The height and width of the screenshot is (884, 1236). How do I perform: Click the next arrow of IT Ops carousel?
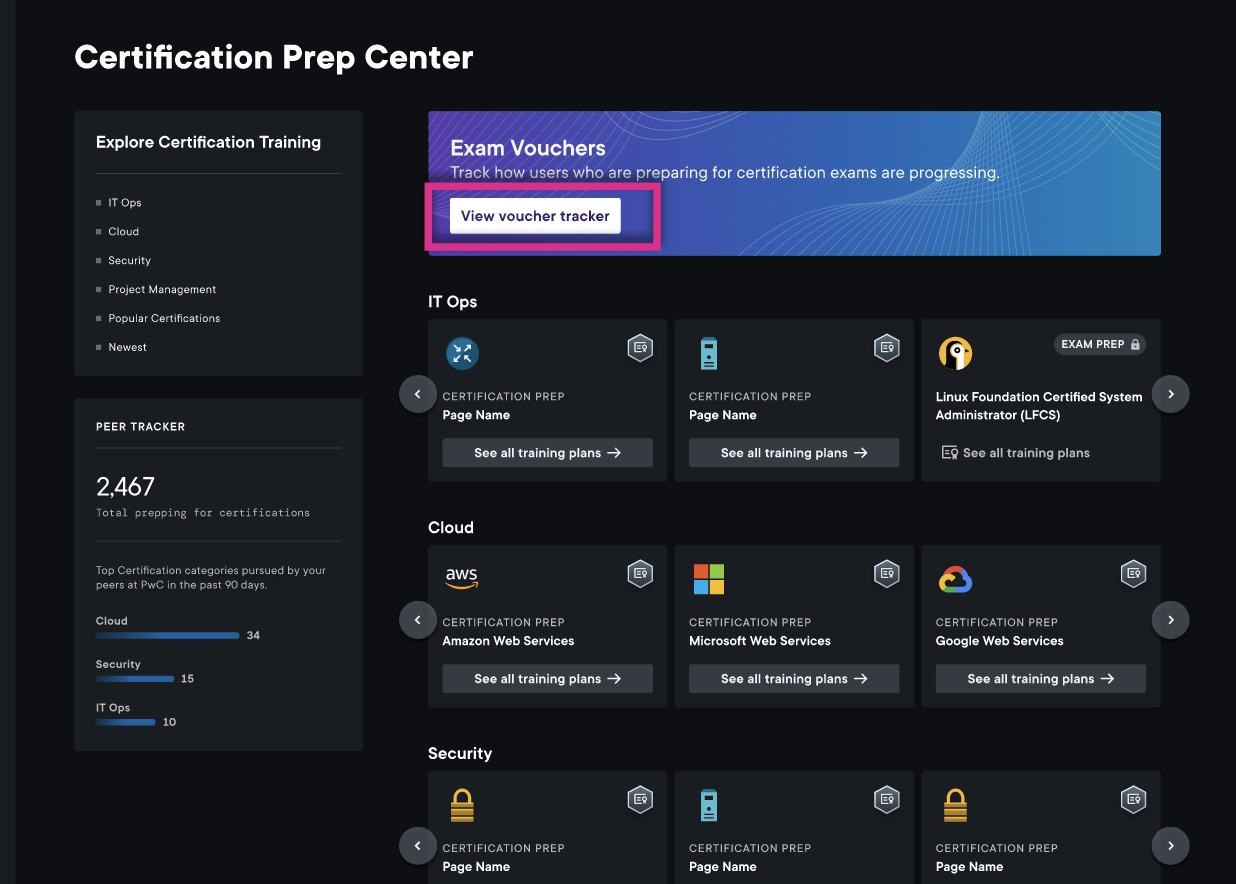click(1171, 394)
